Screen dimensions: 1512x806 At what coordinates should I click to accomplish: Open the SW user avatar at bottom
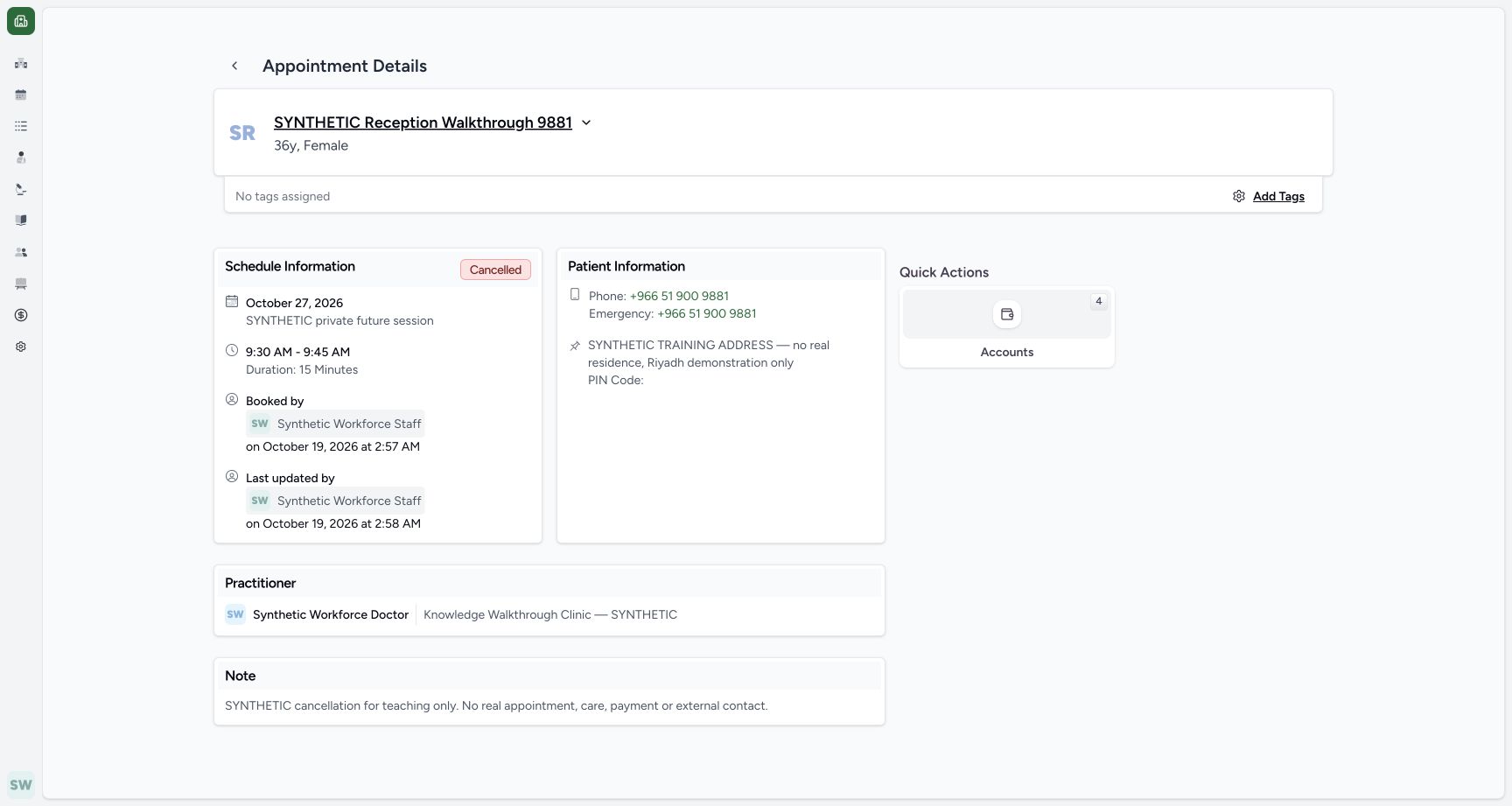pyautogui.click(x=21, y=785)
